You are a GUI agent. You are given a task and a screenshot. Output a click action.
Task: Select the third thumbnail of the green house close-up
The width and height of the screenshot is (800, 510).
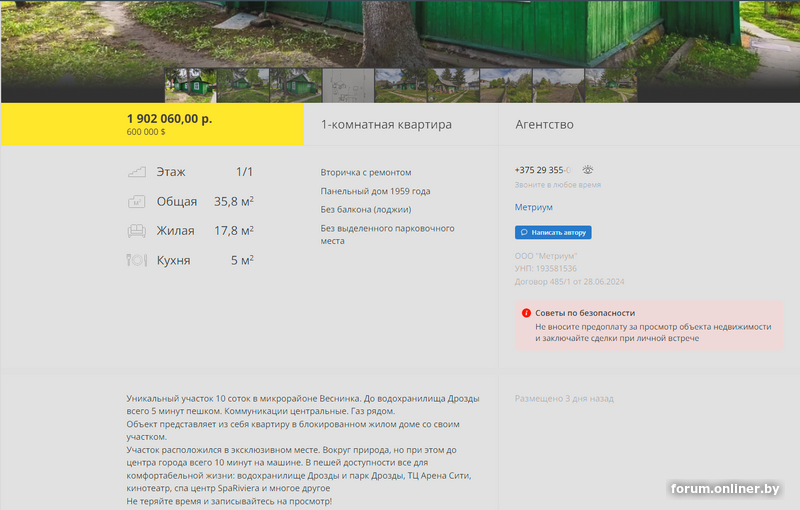(296, 86)
